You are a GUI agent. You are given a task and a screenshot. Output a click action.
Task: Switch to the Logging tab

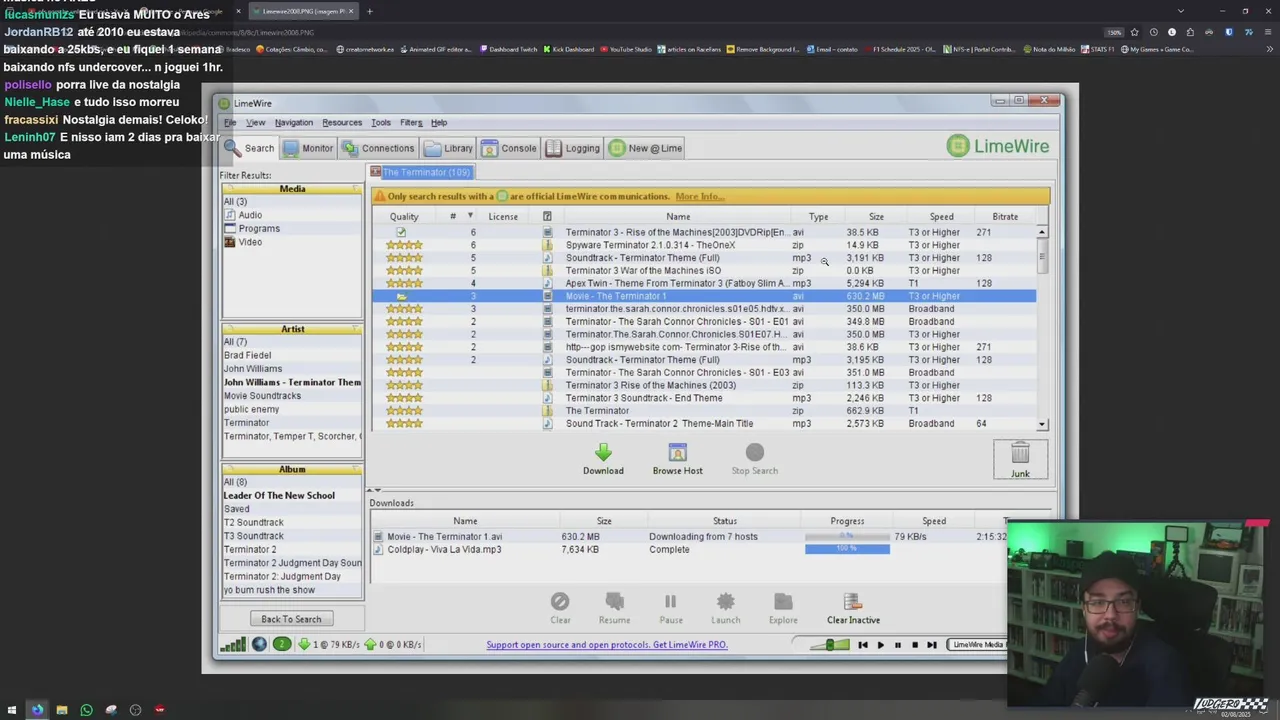tap(573, 148)
